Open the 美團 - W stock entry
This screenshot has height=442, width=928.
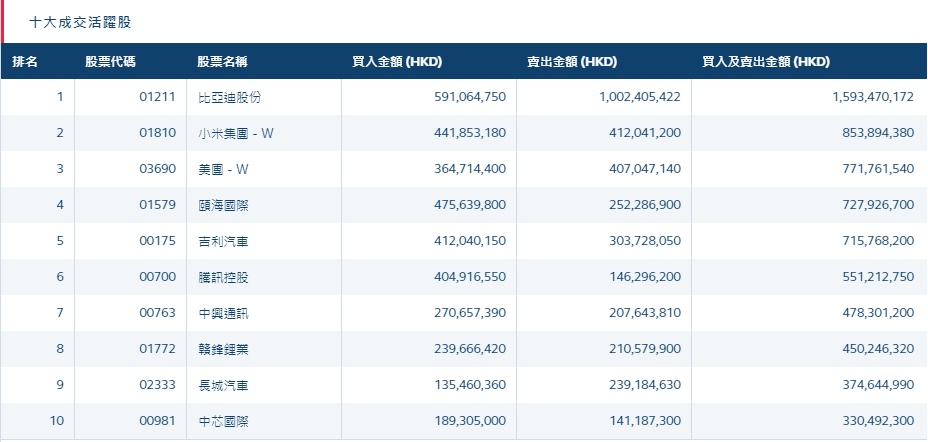coord(224,169)
